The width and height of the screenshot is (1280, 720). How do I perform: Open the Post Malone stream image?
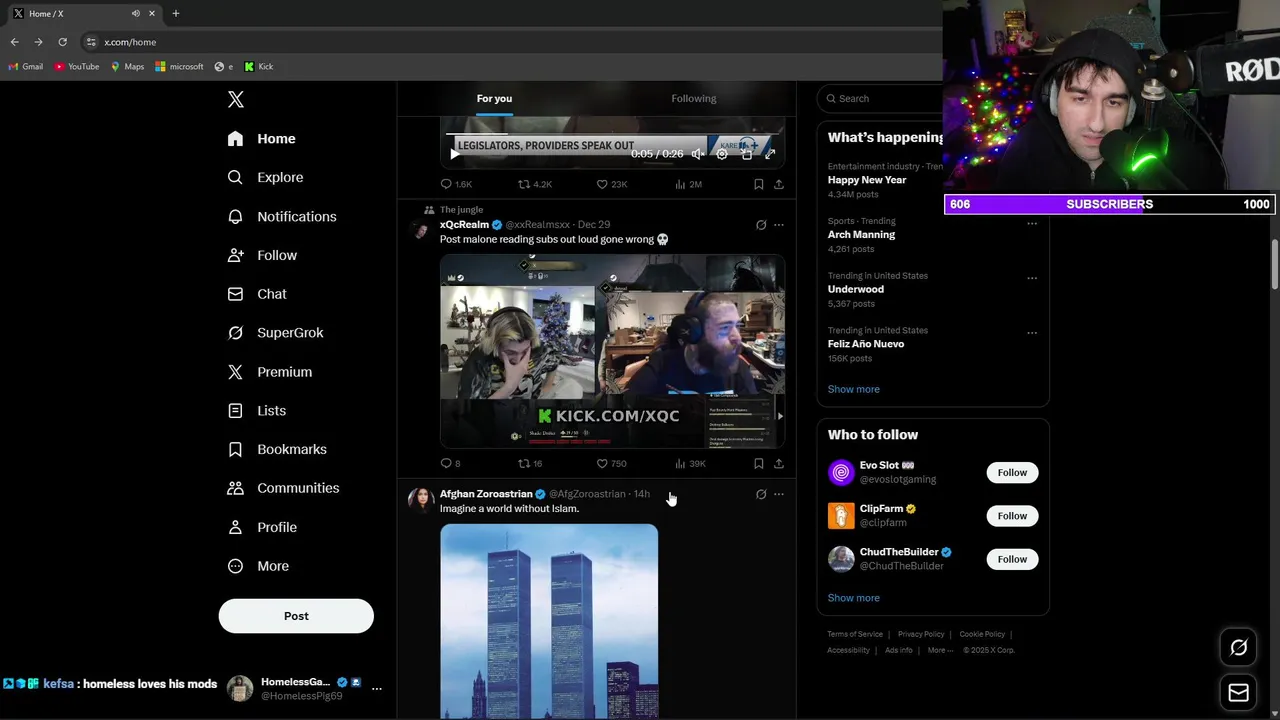pyautogui.click(x=612, y=351)
